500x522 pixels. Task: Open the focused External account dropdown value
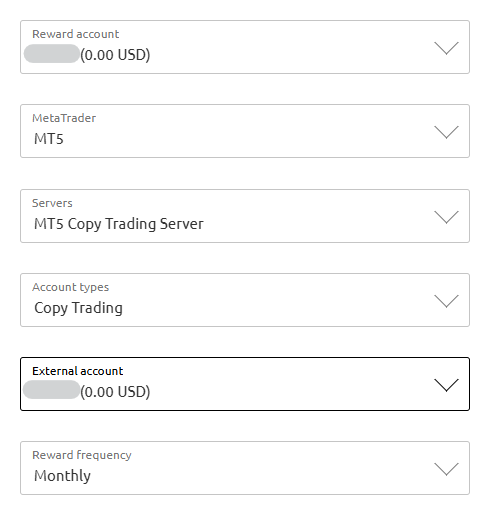click(x=245, y=384)
